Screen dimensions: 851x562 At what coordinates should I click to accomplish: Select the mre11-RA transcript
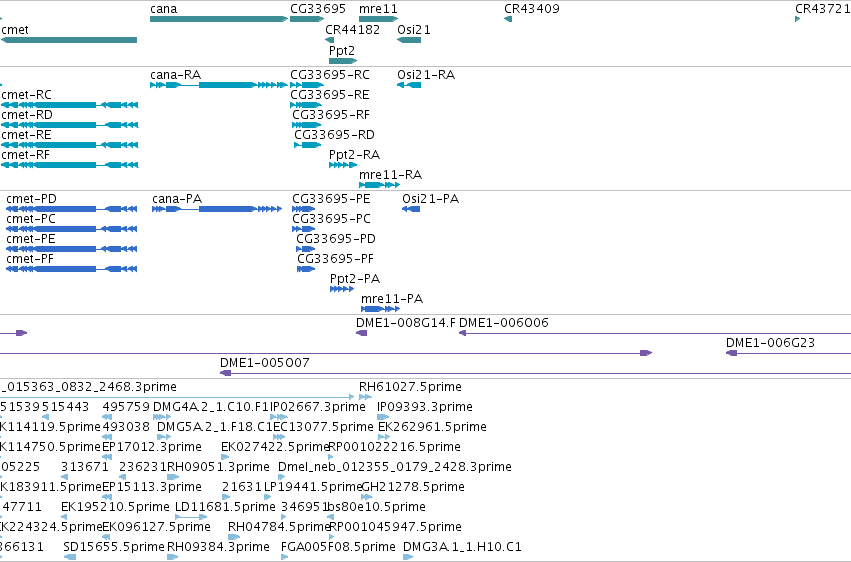379,186
